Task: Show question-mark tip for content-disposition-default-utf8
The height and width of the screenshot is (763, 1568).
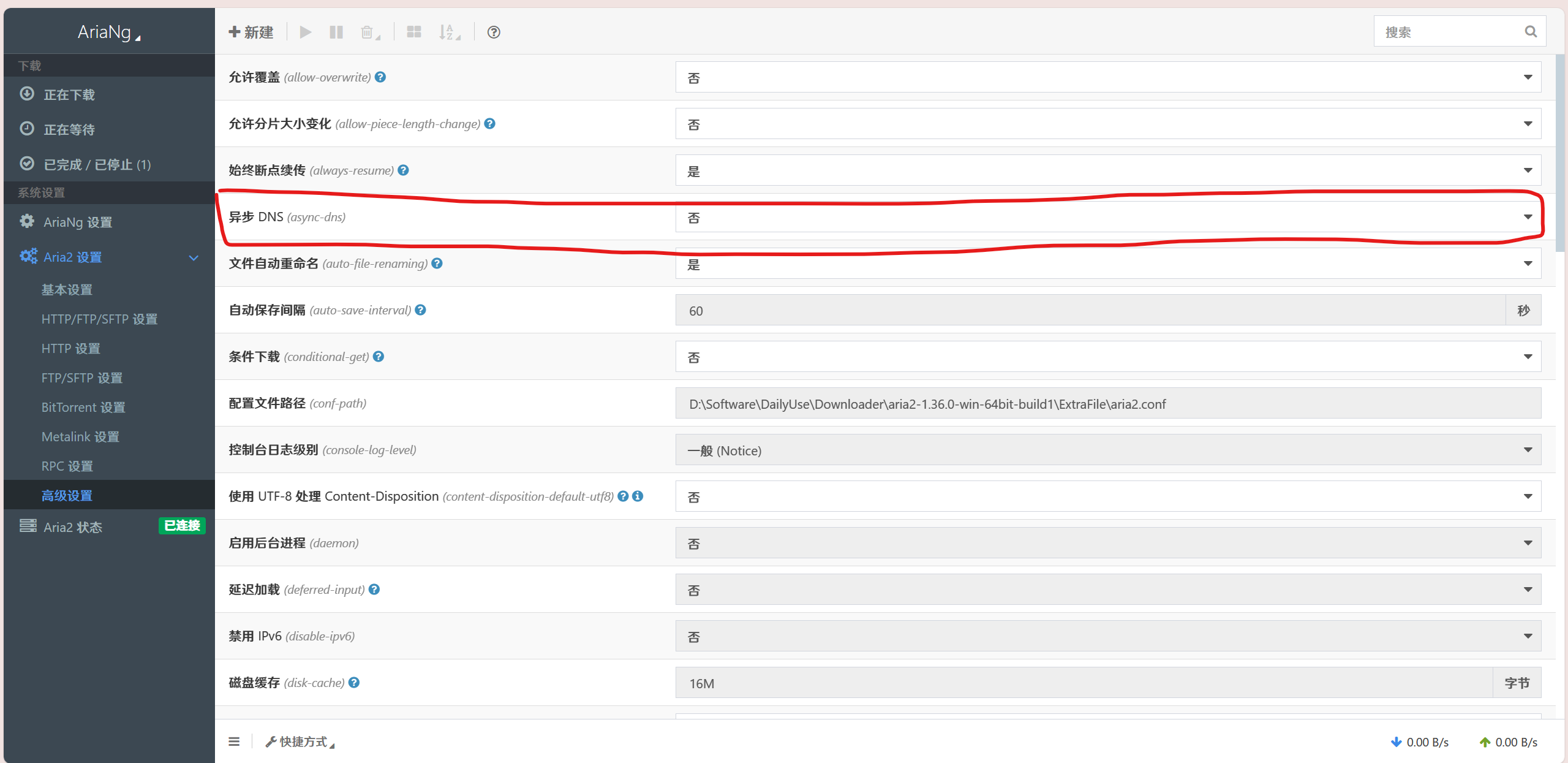Action: [x=623, y=496]
